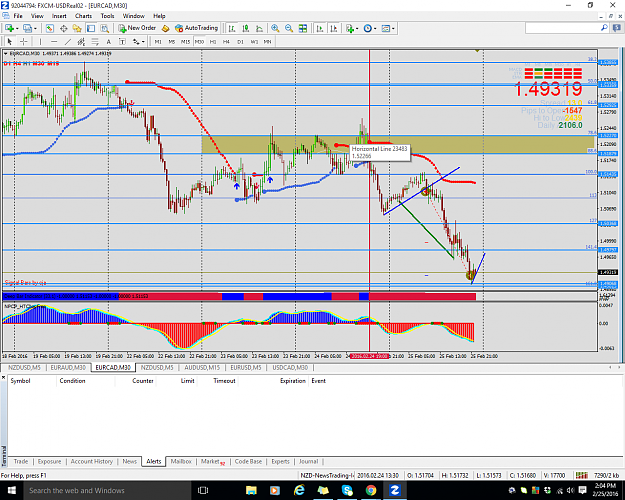The height and width of the screenshot is (500, 625).
Task: Select the text label tool
Action: [122, 41]
